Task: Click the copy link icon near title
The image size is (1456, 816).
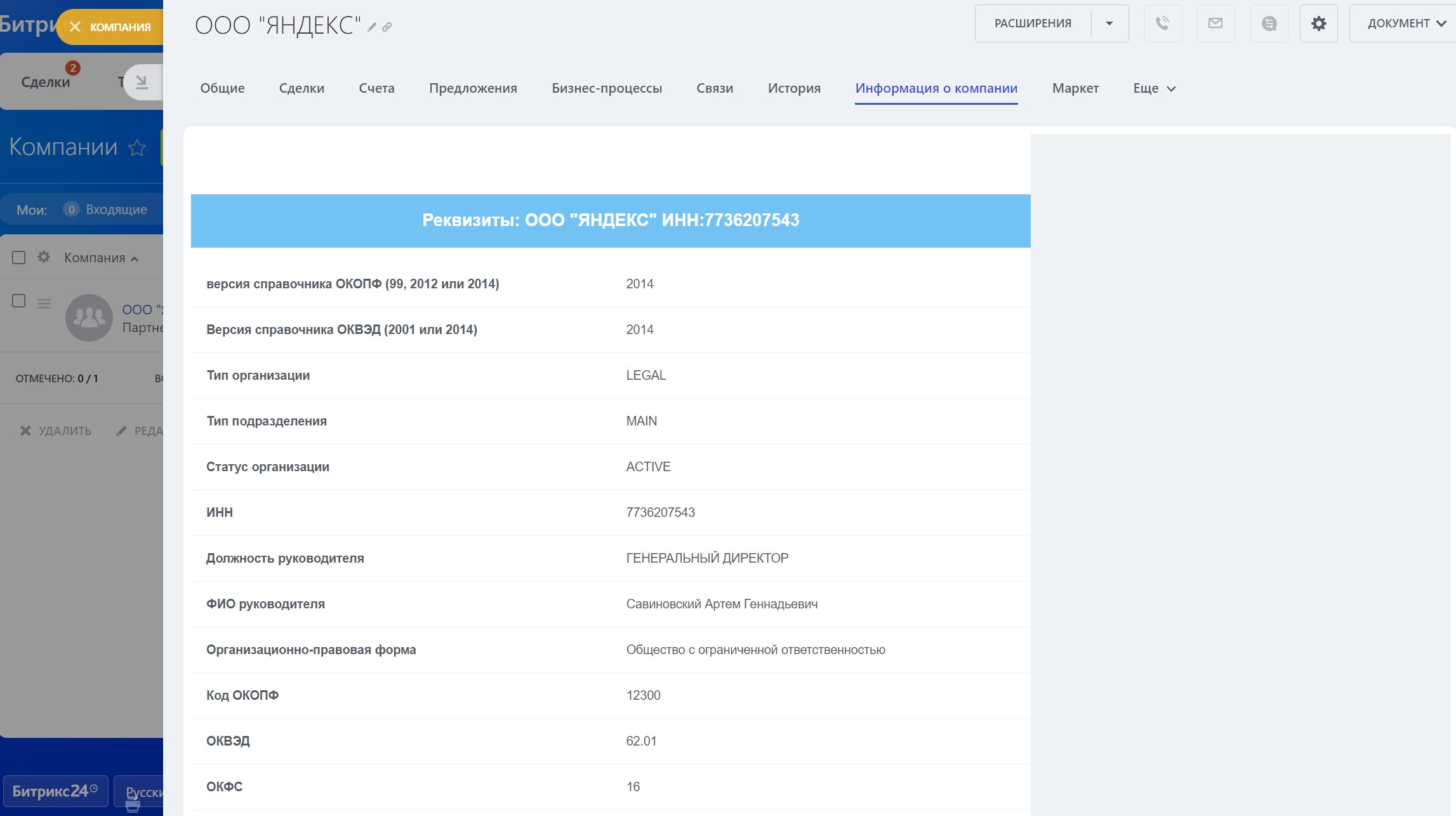Action: coord(387,27)
